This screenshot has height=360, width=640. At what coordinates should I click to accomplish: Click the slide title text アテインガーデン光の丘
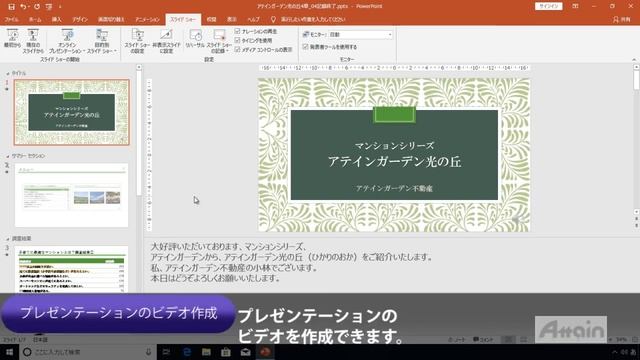(394, 162)
